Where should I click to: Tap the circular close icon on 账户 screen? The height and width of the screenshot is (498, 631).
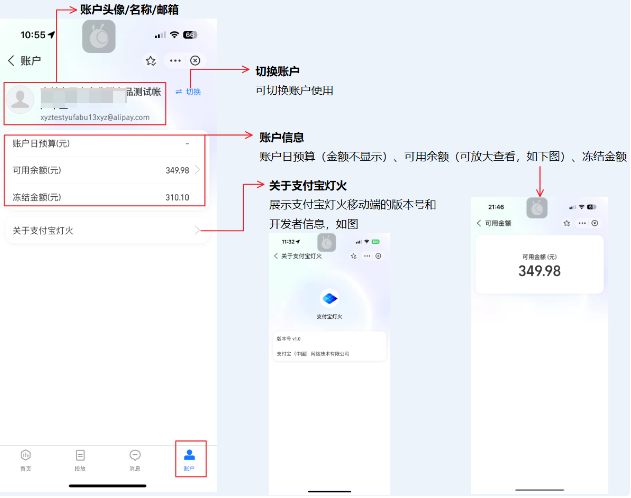(195, 61)
